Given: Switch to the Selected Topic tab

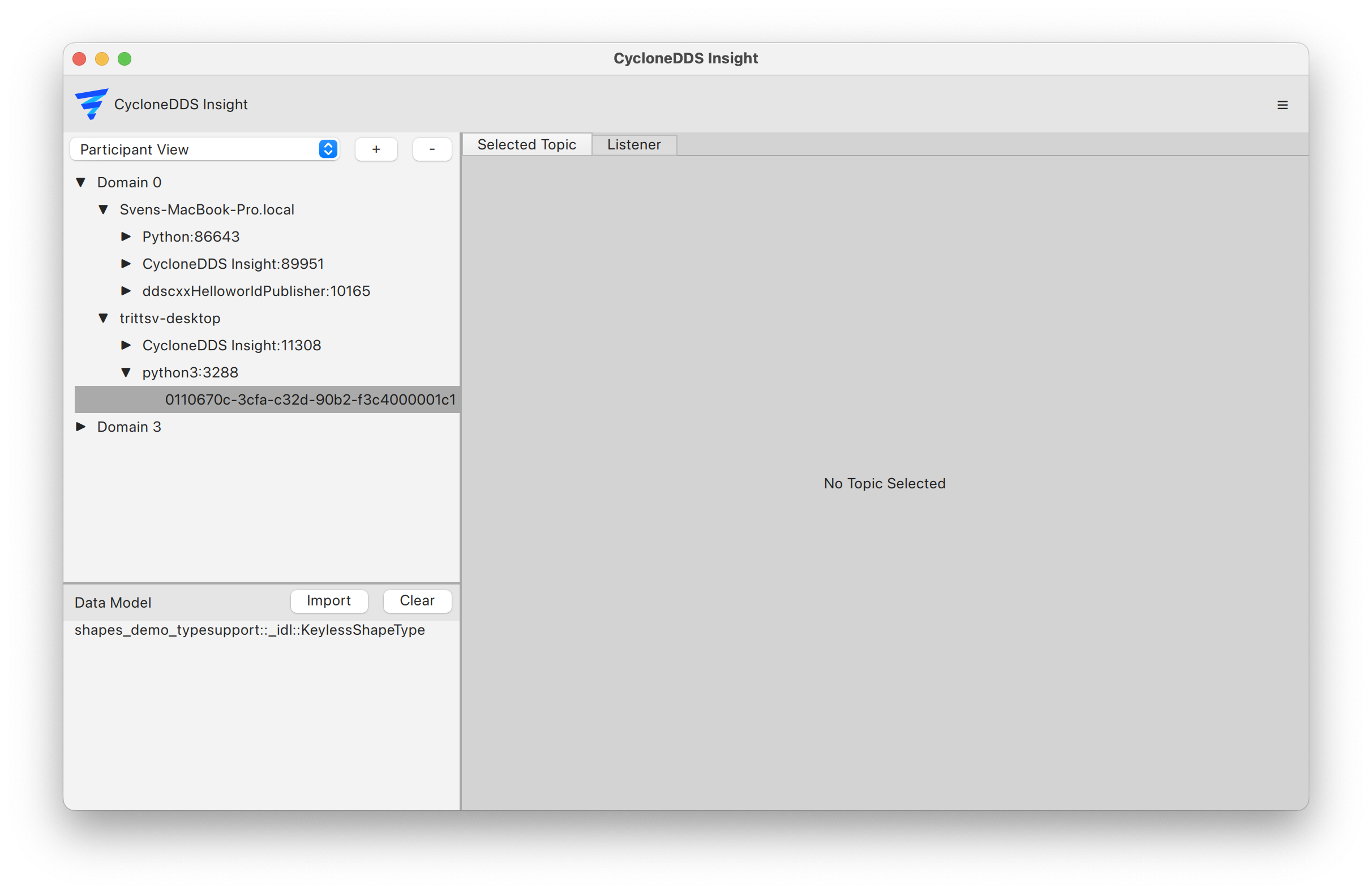Looking at the screenshot, I should (526, 144).
